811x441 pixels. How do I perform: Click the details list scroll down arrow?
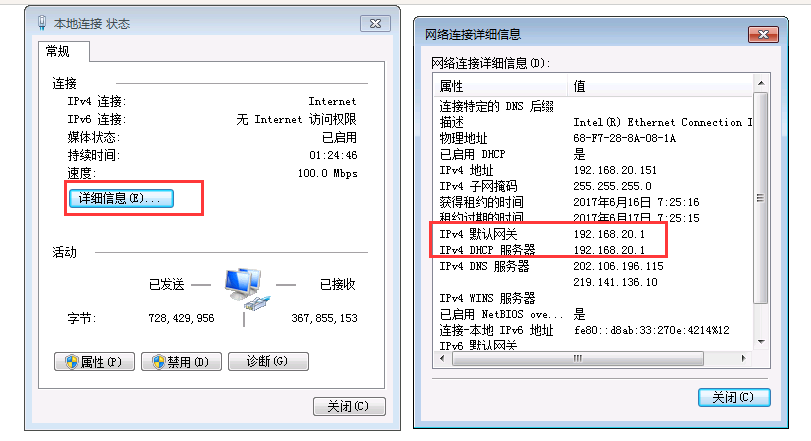click(761, 341)
